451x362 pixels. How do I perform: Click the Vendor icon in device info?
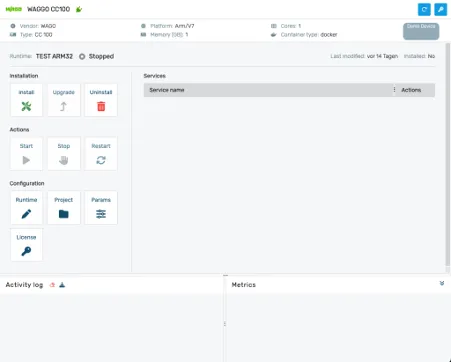13,26
